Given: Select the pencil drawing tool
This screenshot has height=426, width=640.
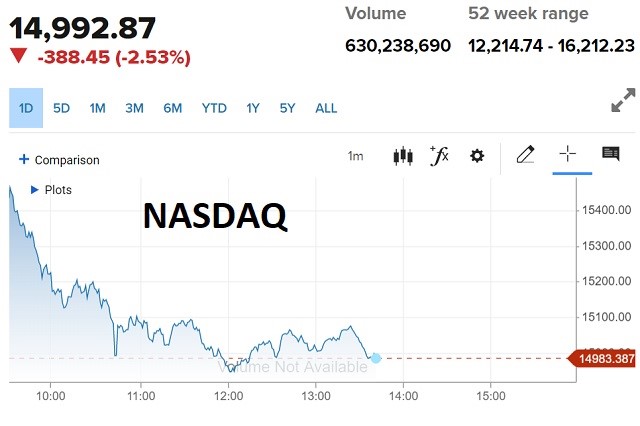Looking at the screenshot, I should pos(525,155).
